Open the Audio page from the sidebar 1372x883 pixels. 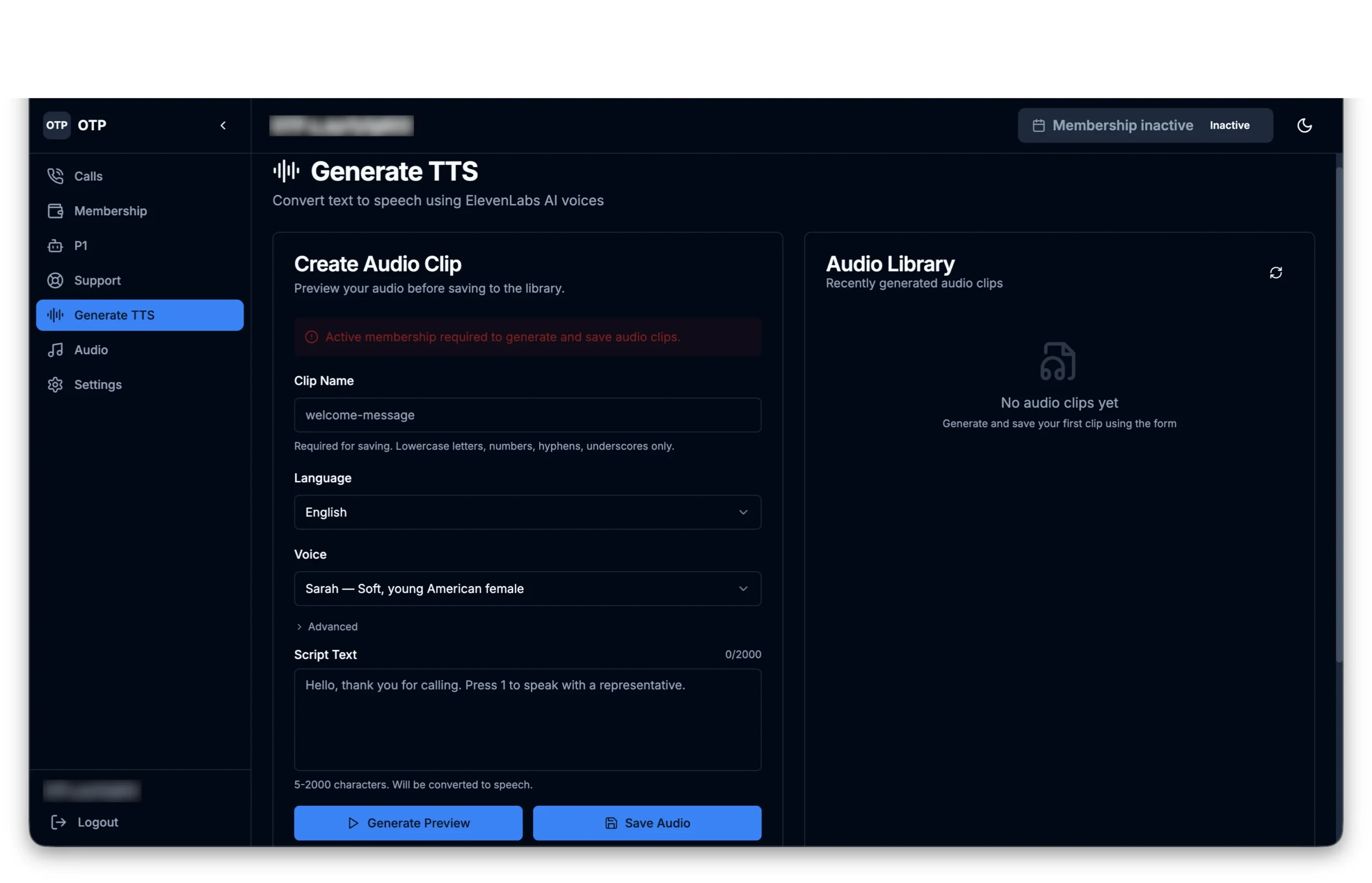(x=91, y=350)
